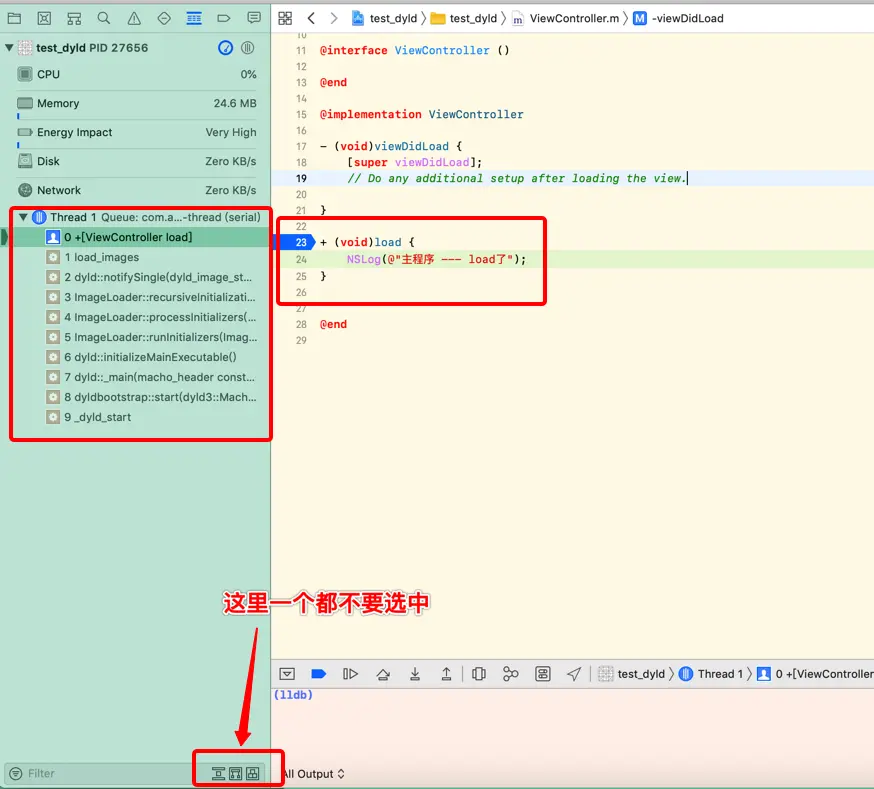This screenshot has height=789, width=874.
Task: Select the Memory gauge row
Action: click(137, 104)
